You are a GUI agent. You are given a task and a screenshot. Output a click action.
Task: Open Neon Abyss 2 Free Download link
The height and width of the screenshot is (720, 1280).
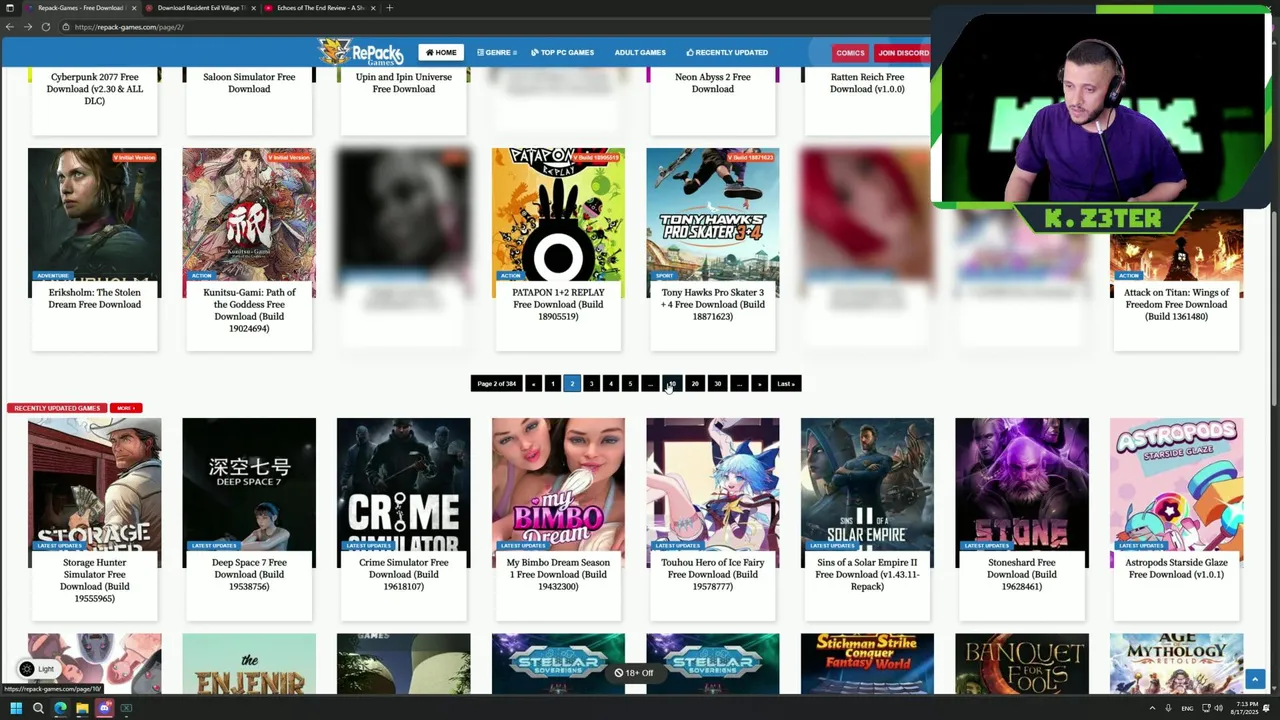tap(713, 83)
